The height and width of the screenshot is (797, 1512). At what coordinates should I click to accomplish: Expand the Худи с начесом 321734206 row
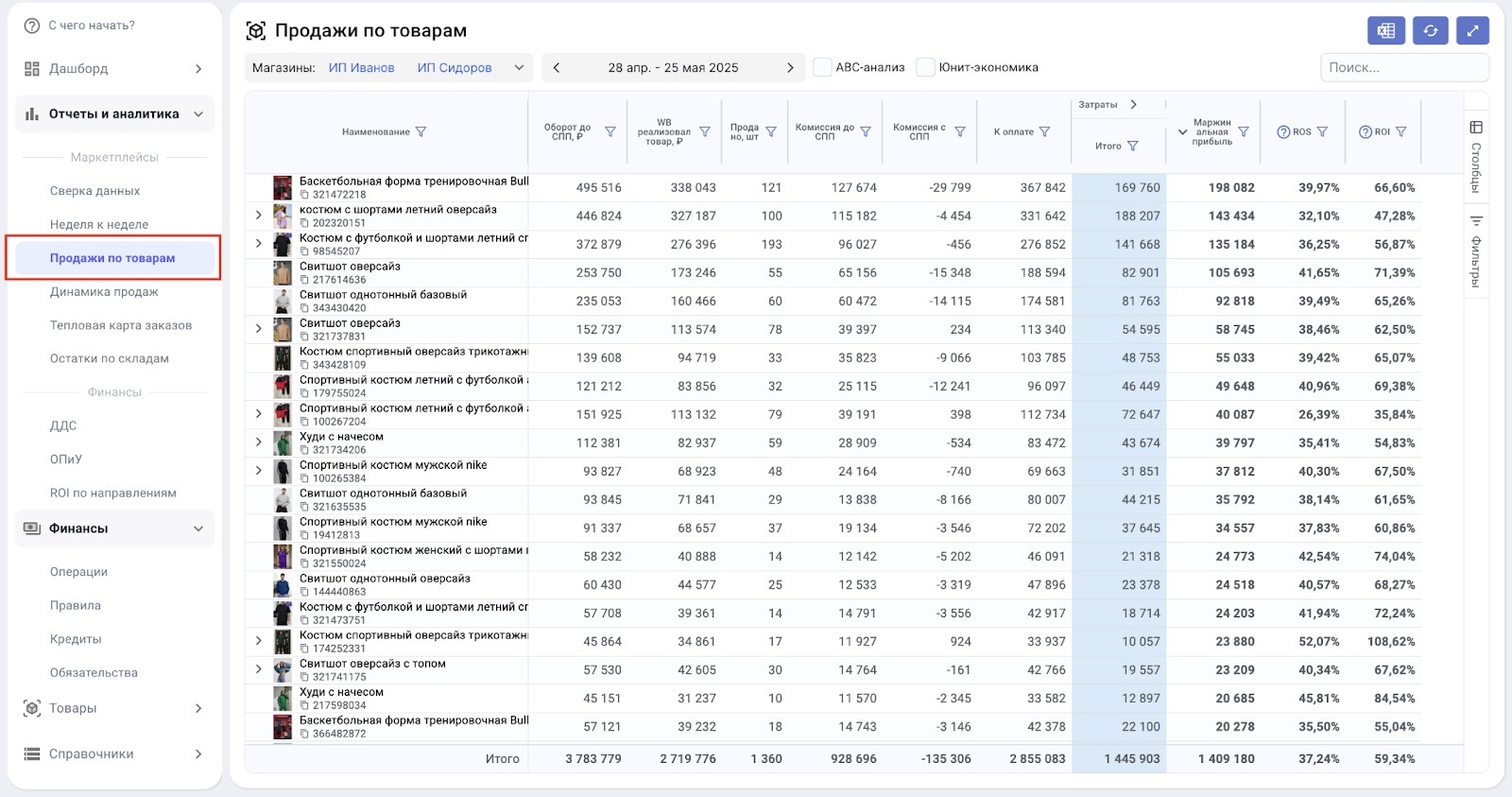point(258,442)
